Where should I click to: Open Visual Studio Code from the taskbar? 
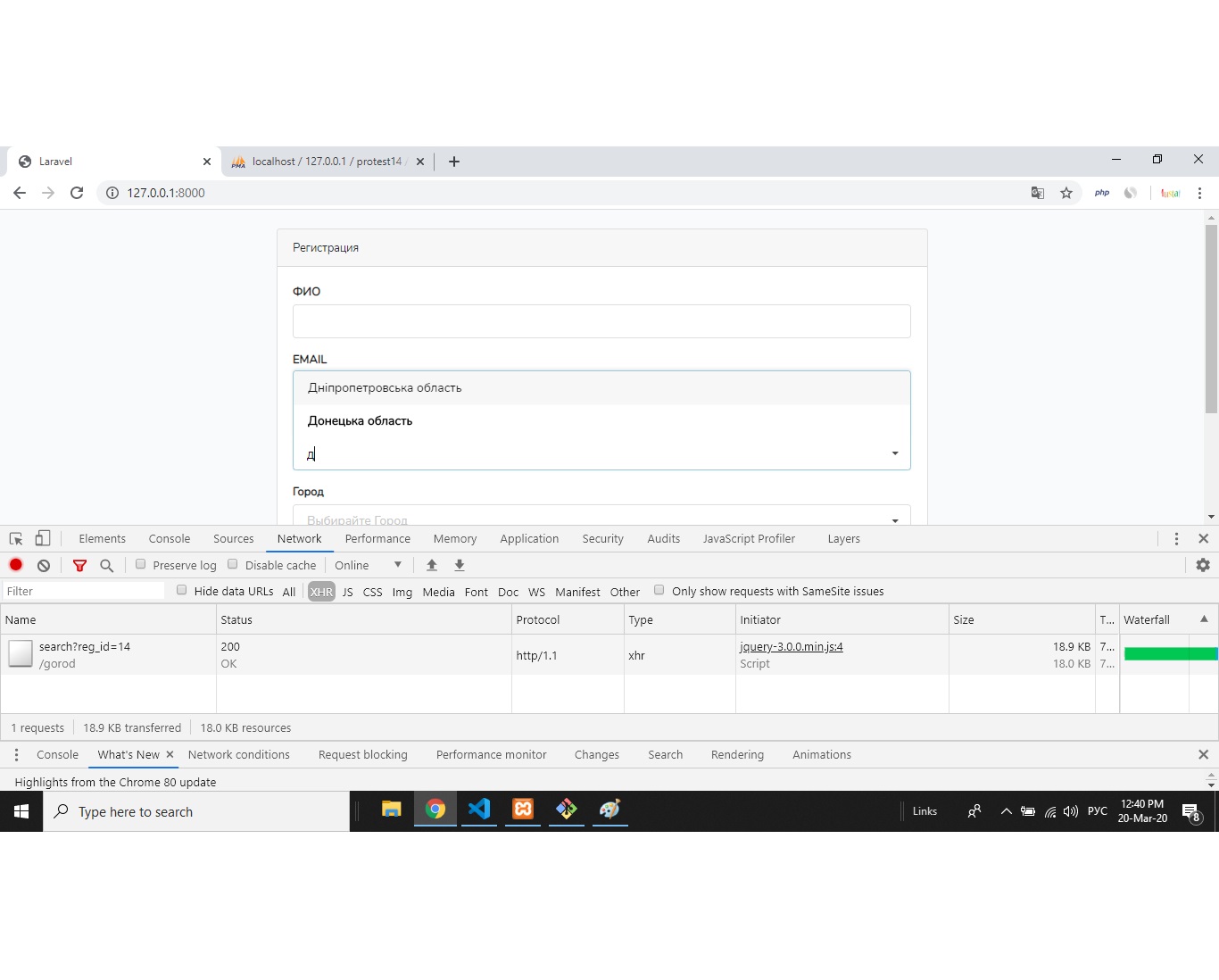coord(479,810)
